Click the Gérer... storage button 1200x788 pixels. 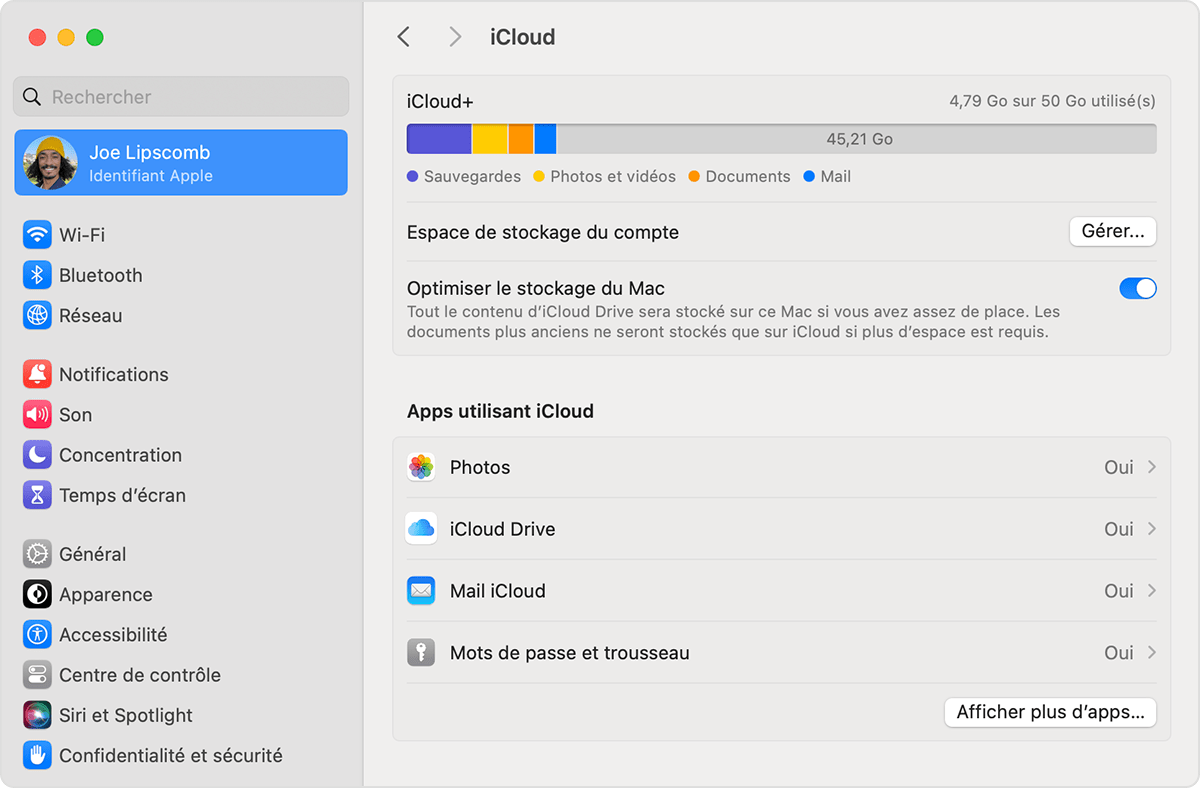(x=1112, y=232)
